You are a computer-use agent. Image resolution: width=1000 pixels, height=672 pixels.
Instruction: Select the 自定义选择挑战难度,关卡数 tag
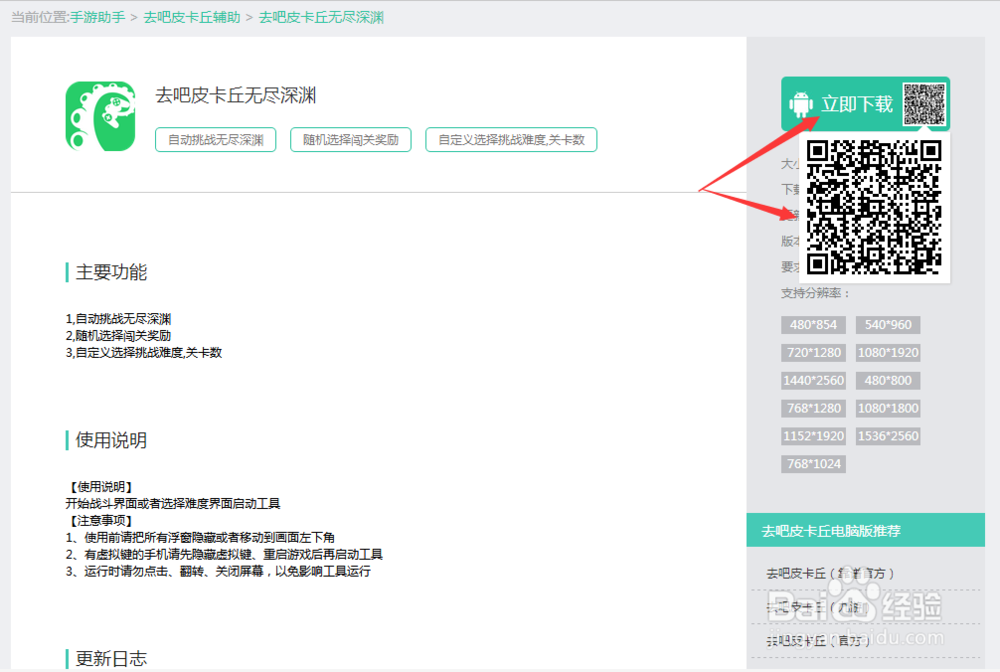511,140
